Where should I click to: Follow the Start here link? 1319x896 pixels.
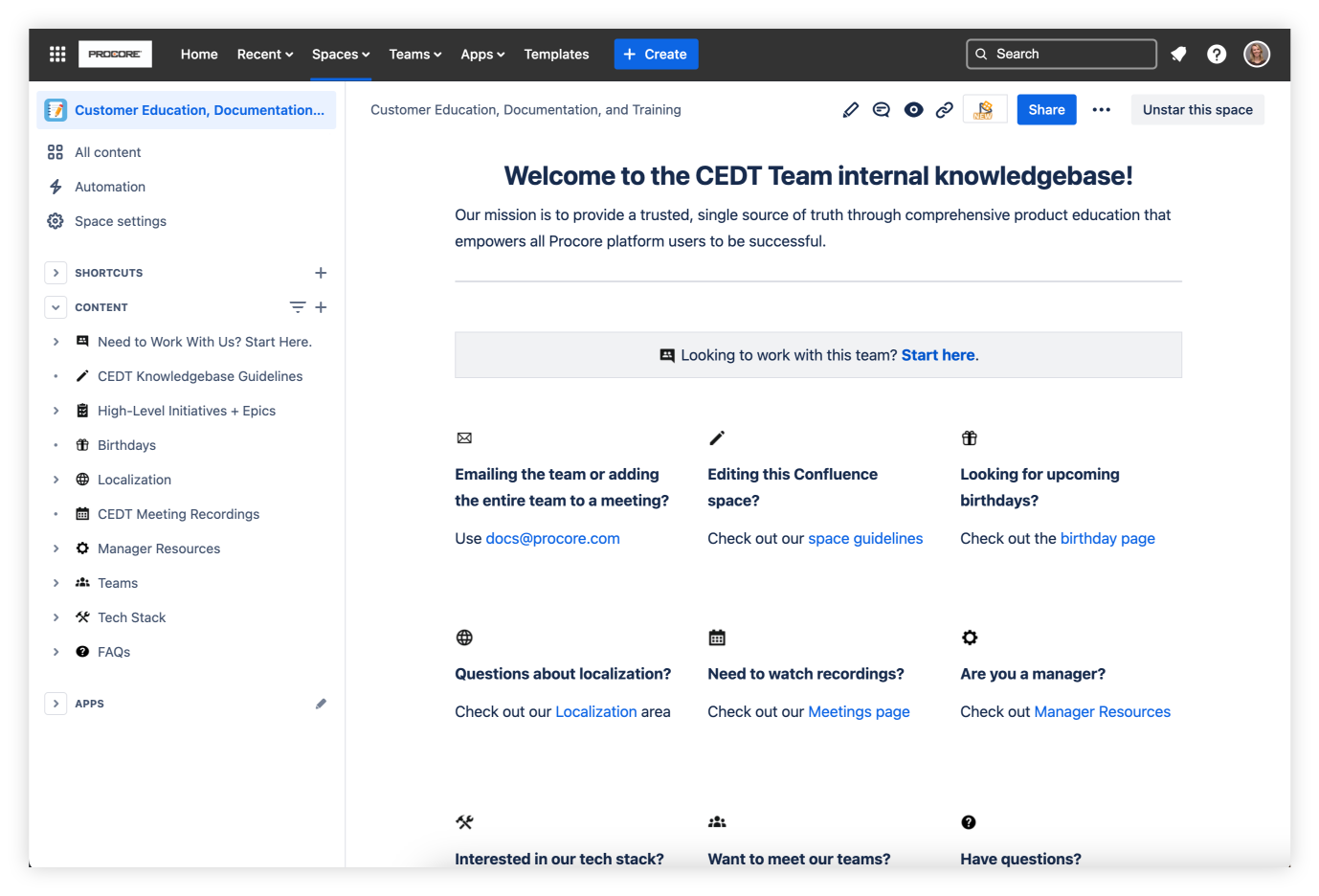(x=938, y=355)
